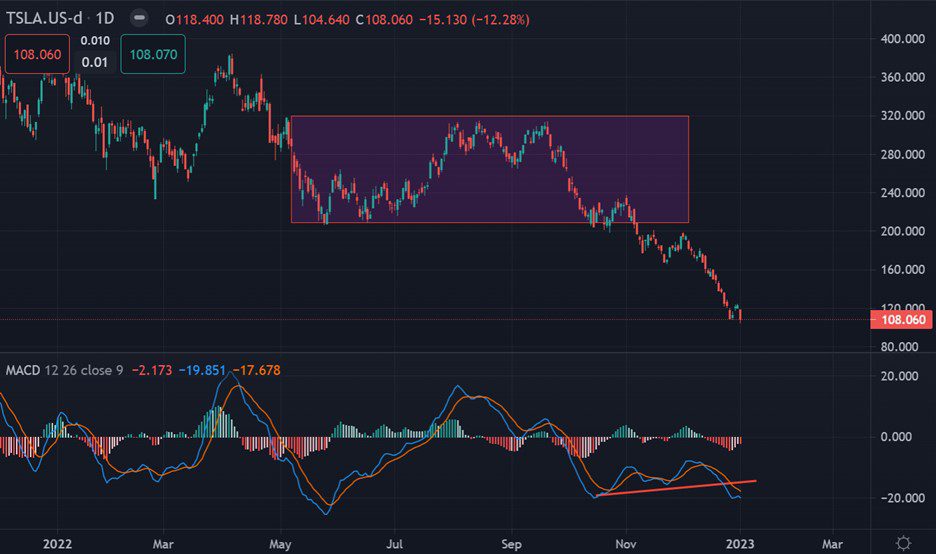This screenshot has width=936, height=554.
Task: Click the 160.000 price axis label
Action: click(x=903, y=269)
